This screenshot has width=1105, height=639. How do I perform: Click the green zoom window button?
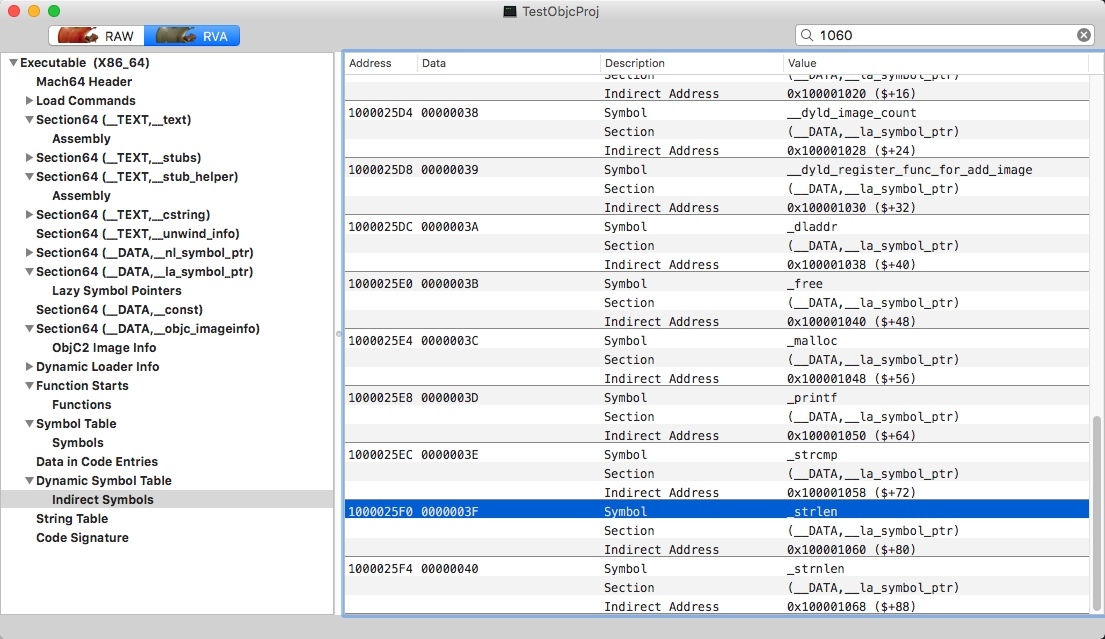(54, 11)
